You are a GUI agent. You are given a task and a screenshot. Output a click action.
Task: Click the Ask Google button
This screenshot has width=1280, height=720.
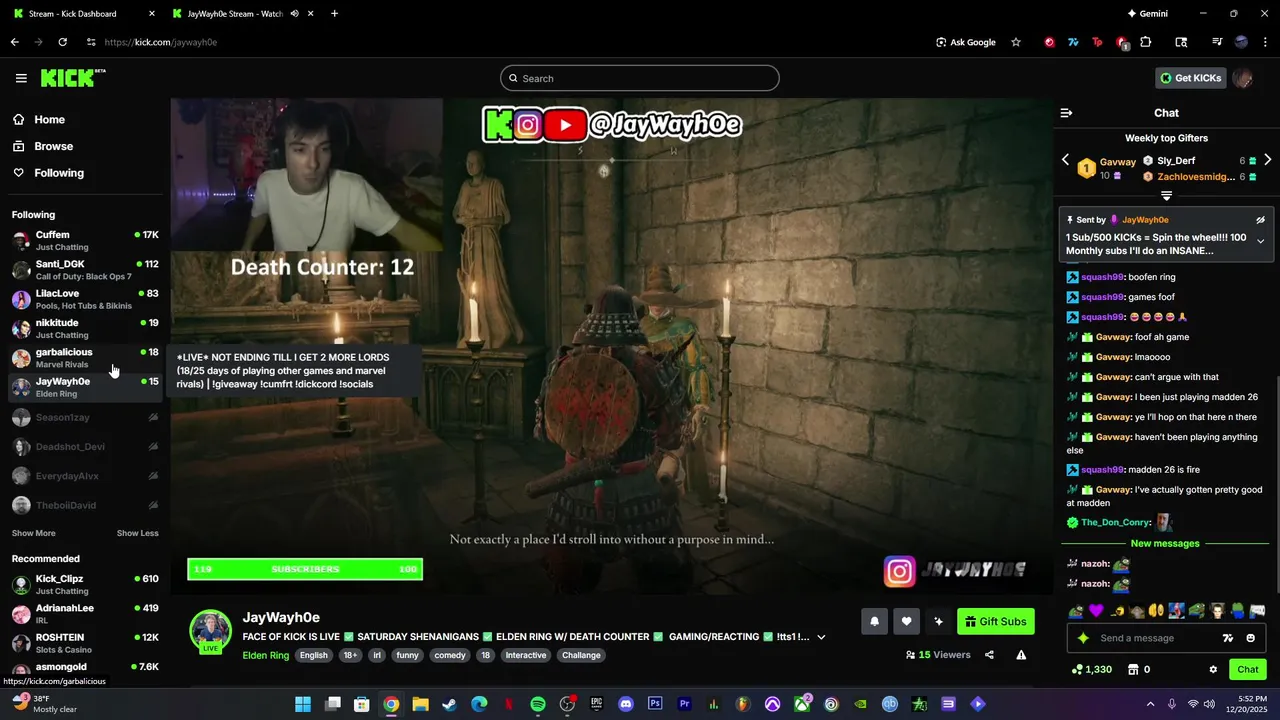pyautogui.click(x=965, y=42)
